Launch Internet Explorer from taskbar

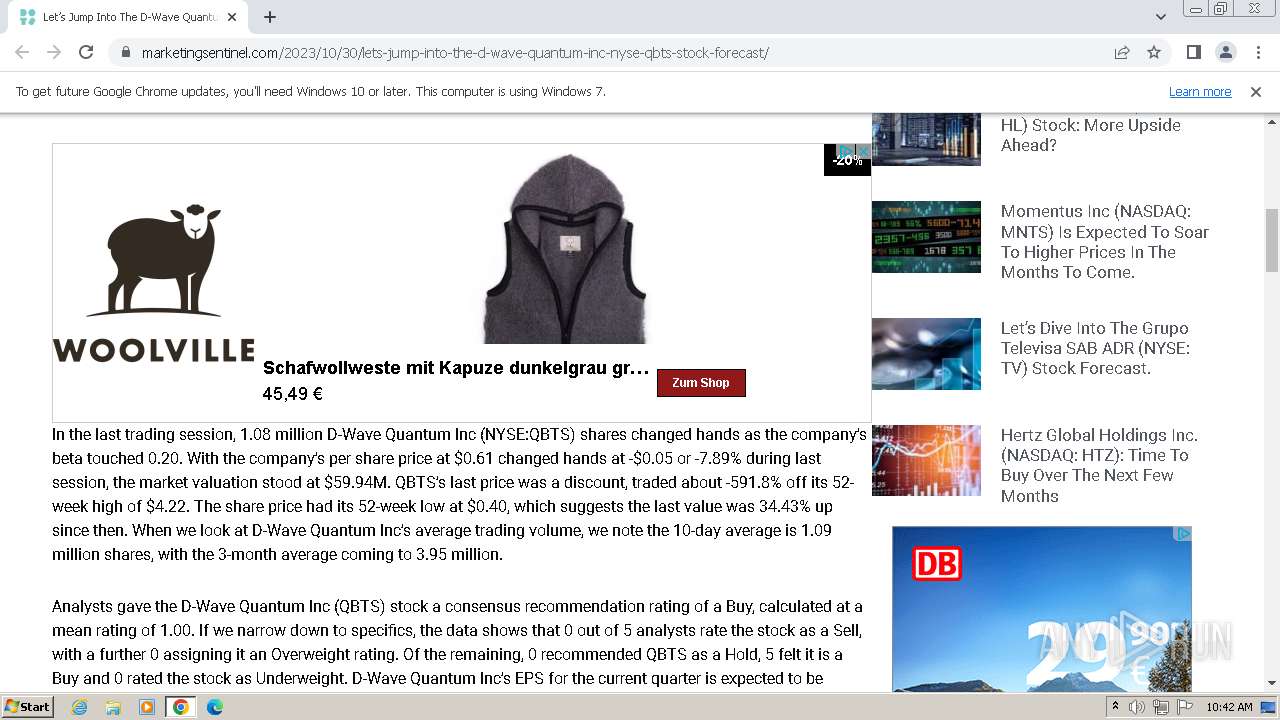tap(80, 707)
